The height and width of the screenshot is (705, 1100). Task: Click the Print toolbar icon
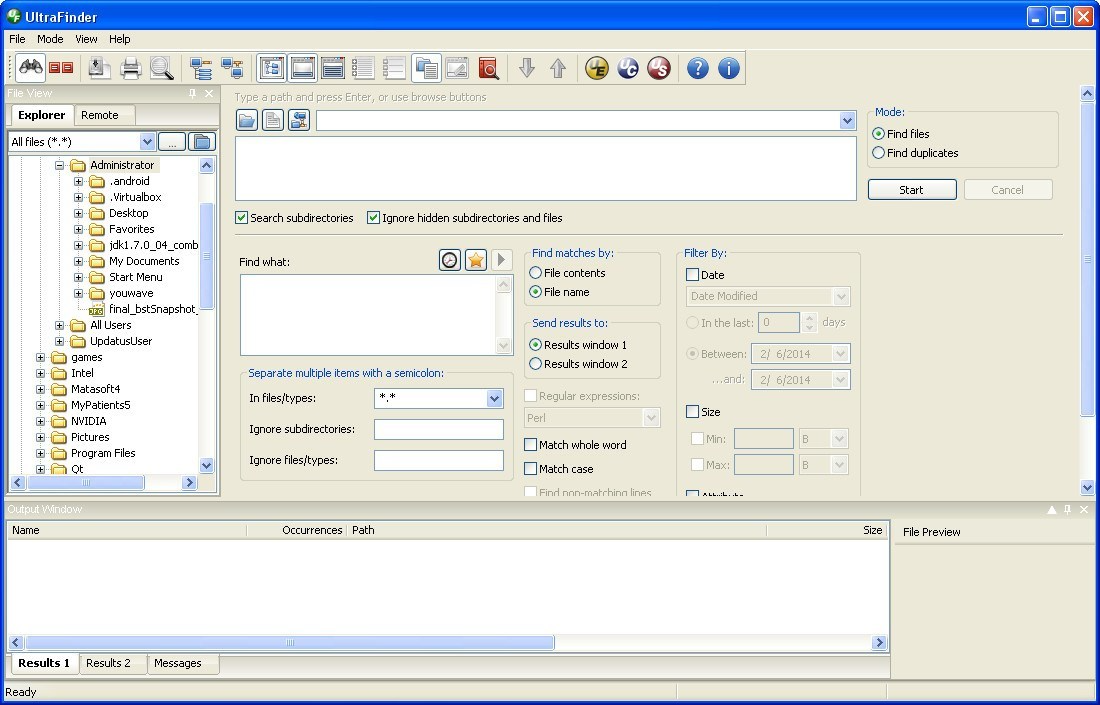point(131,67)
